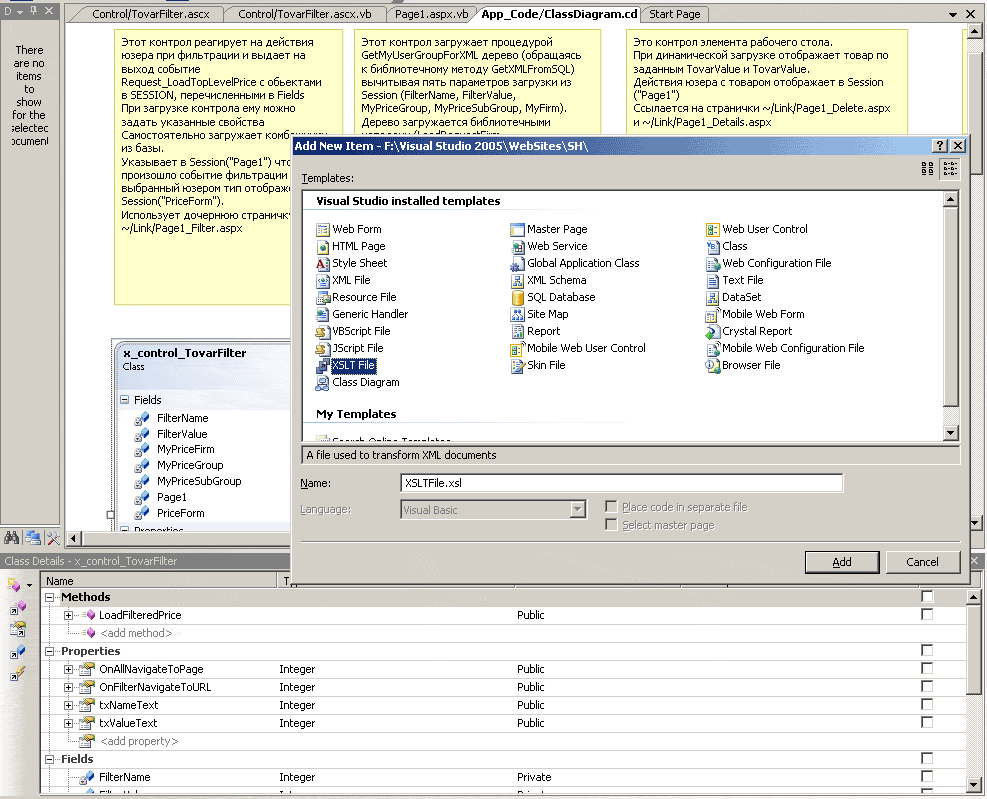Collapse Fields compartment in class shape
The width and height of the screenshot is (987, 799).
pos(125,400)
